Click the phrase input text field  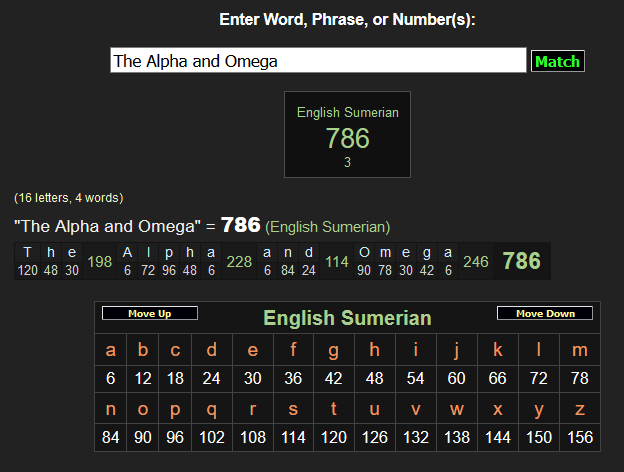(318, 61)
